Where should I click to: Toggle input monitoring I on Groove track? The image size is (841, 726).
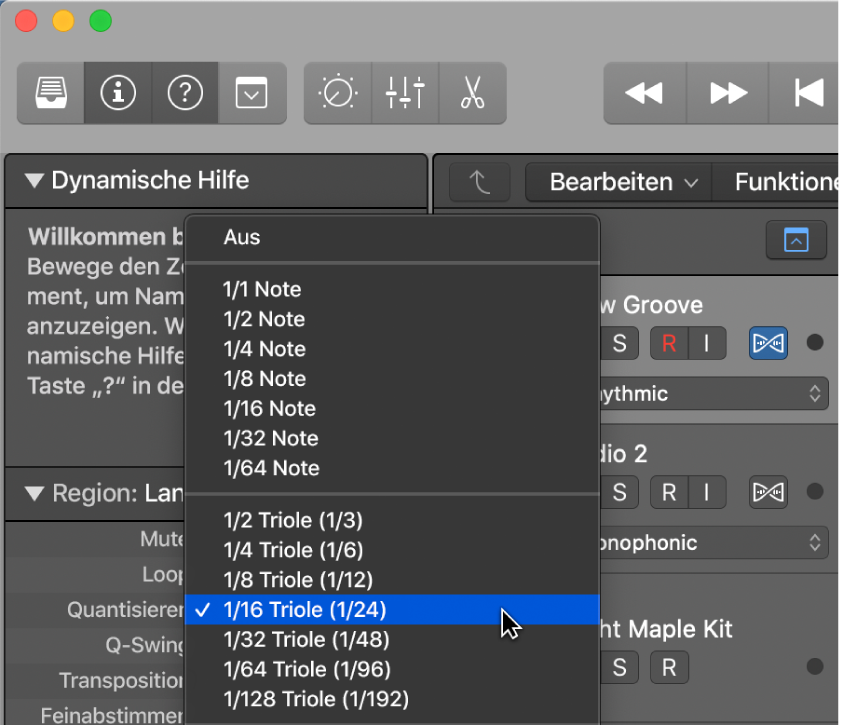706,343
